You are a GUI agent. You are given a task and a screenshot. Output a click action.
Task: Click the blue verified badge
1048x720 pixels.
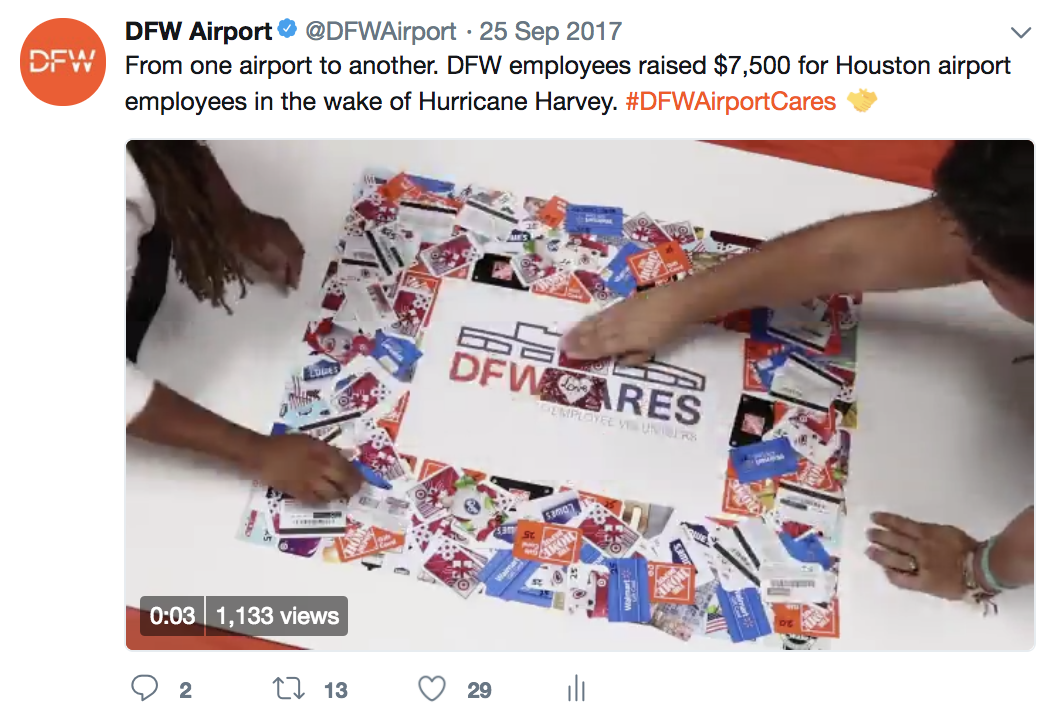tap(287, 29)
